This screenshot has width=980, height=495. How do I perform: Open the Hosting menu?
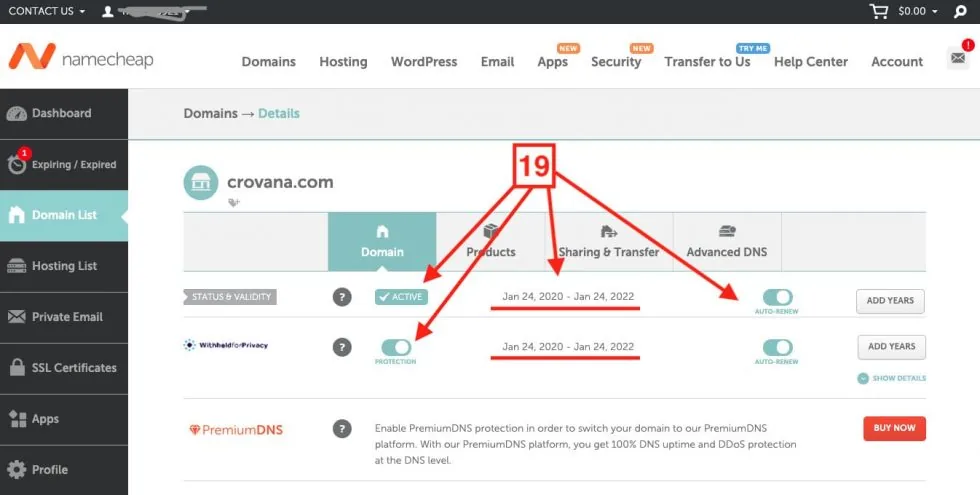pyautogui.click(x=343, y=62)
